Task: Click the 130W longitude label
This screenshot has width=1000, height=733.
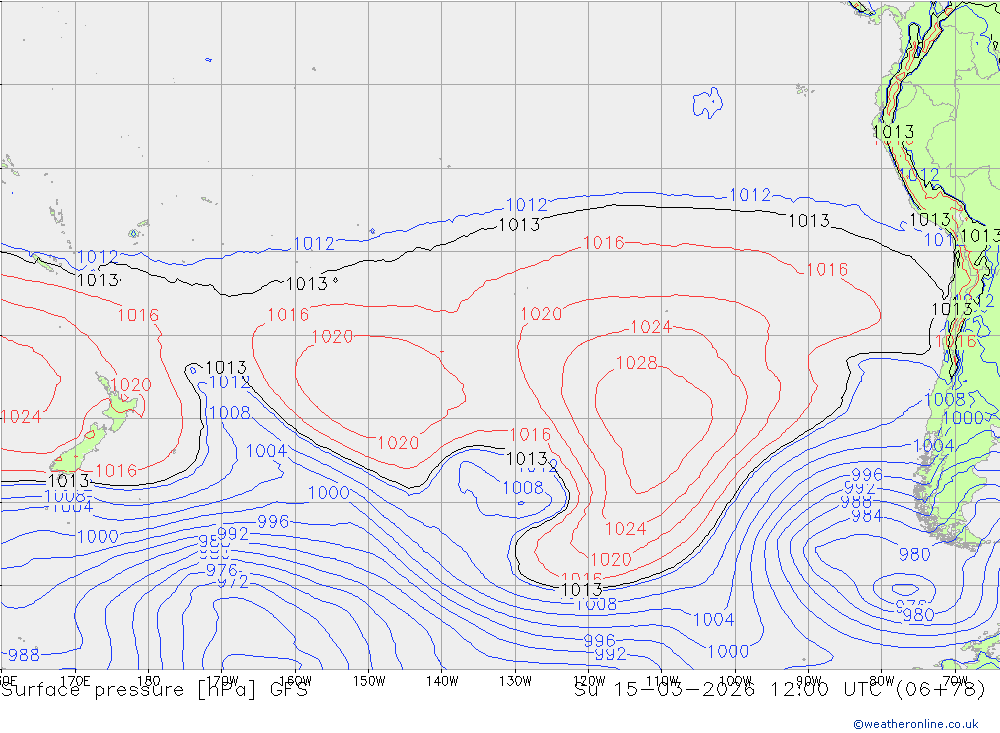Action: (x=515, y=681)
